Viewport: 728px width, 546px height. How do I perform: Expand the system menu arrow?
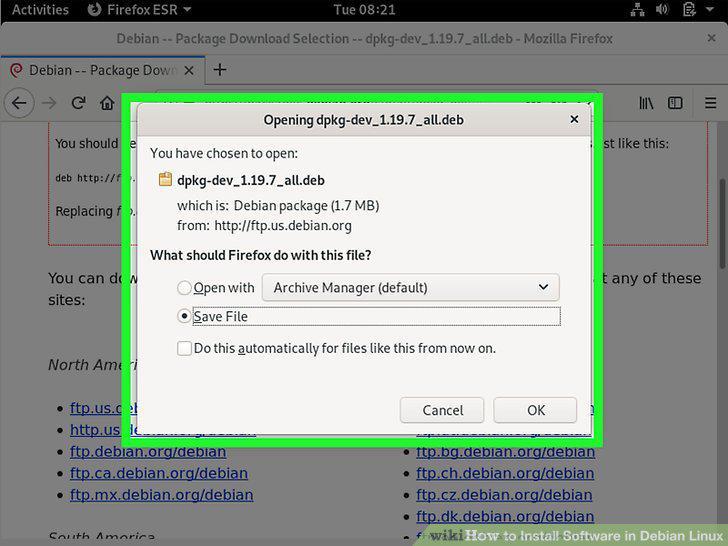click(x=710, y=9)
